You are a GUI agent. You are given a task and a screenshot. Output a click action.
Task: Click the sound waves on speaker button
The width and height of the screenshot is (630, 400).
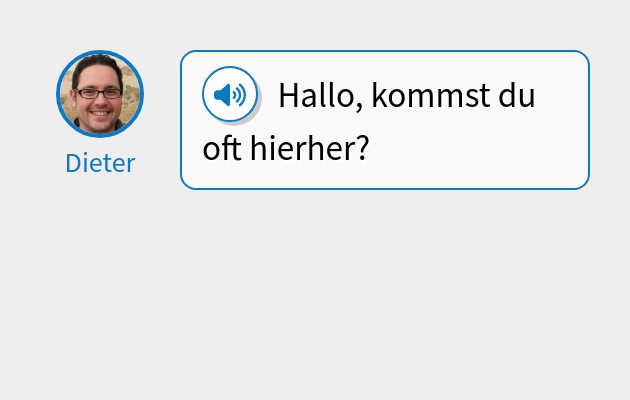click(240, 95)
